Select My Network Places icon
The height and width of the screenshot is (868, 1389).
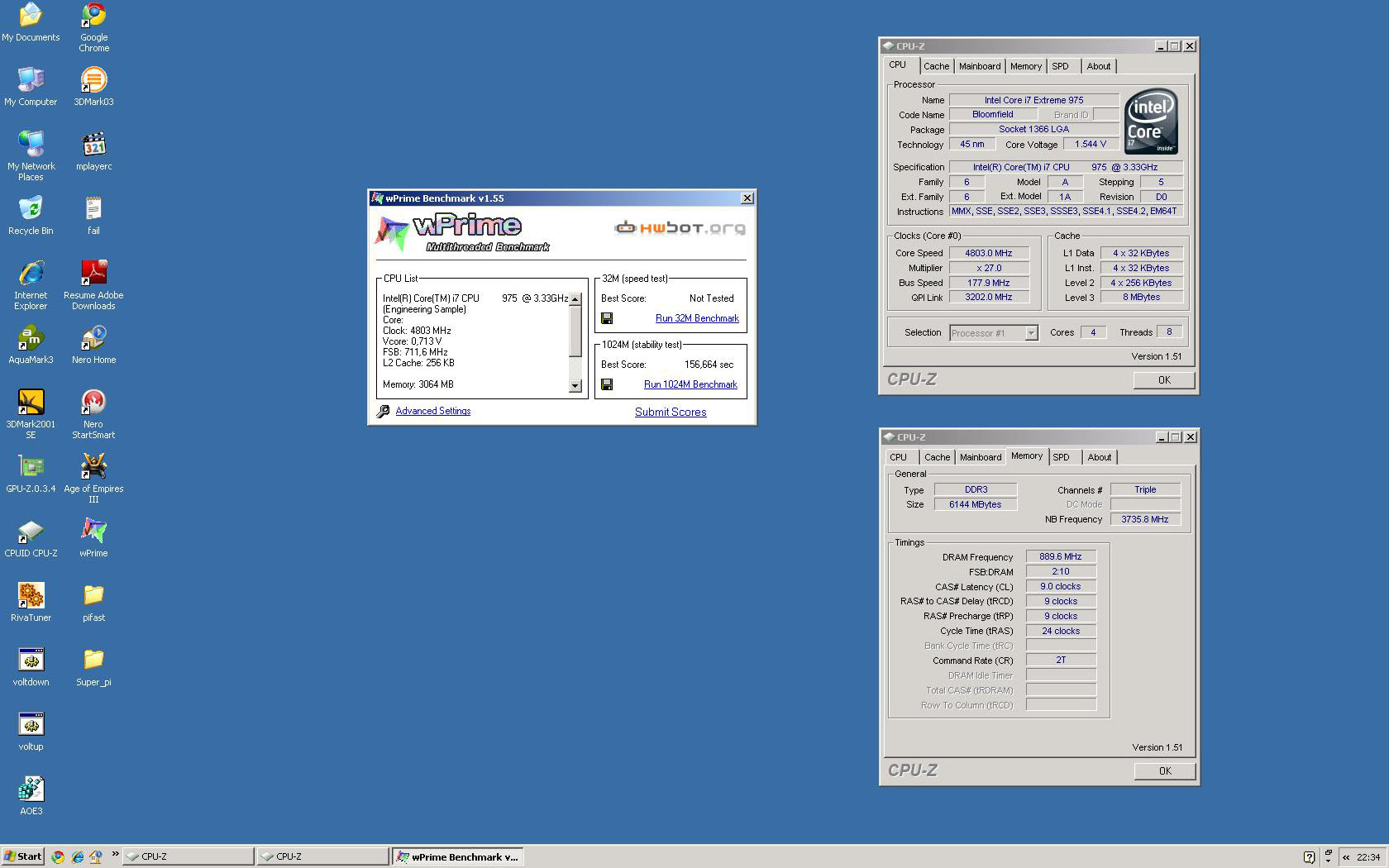(x=31, y=156)
